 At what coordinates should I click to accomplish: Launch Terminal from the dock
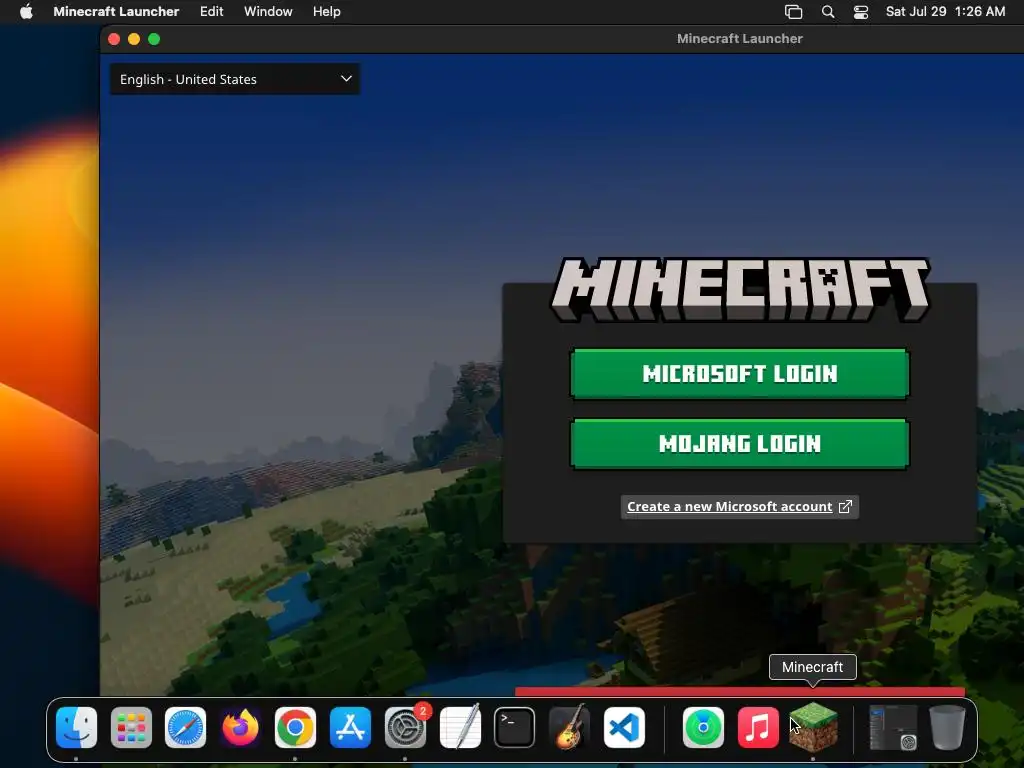(515, 728)
